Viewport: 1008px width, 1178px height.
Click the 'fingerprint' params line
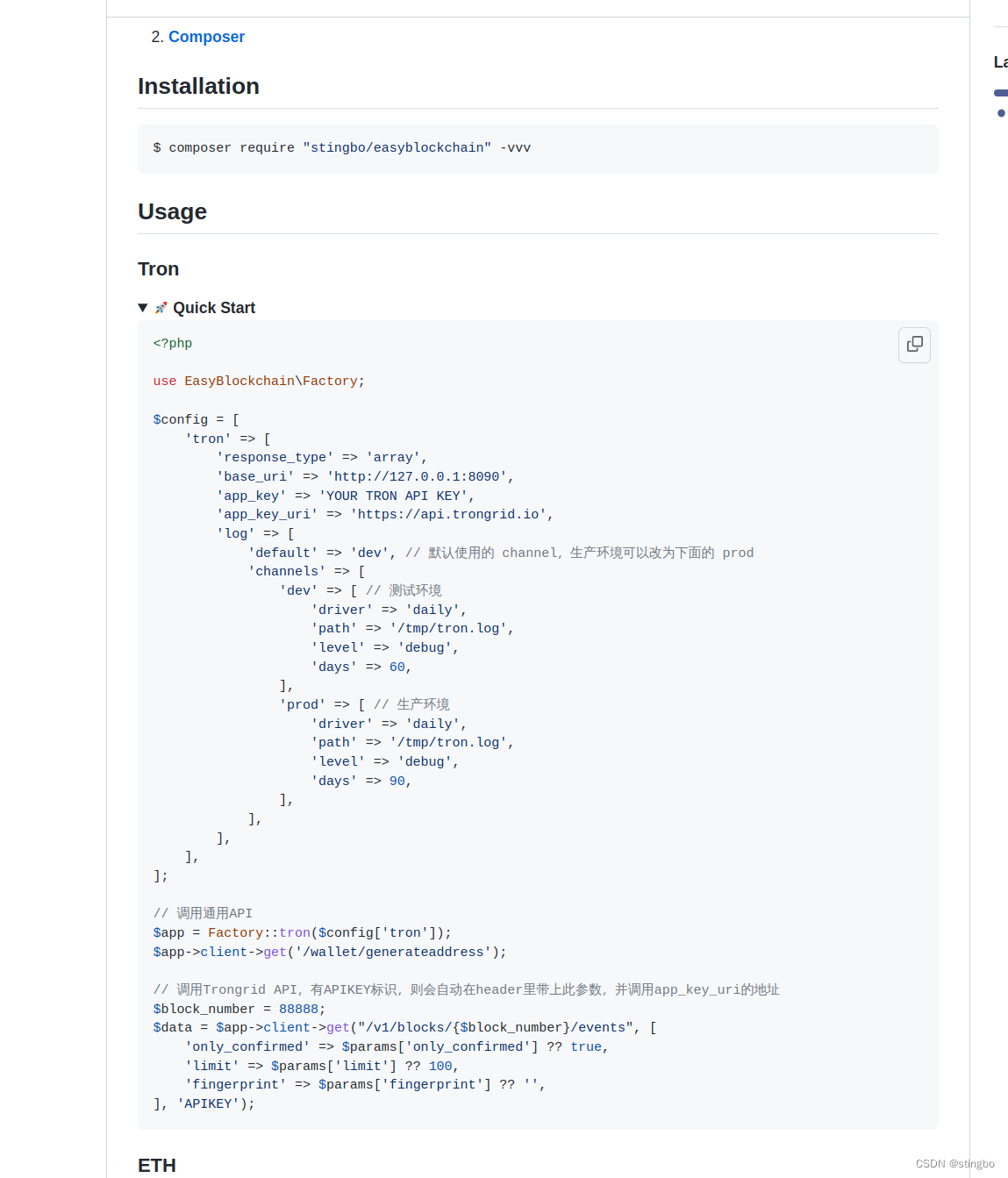click(365, 1085)
